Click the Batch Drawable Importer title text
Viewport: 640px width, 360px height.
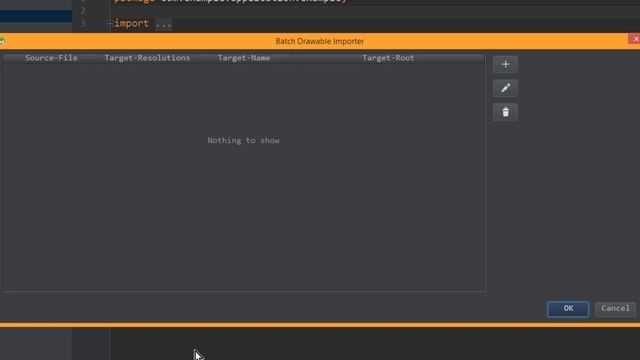tap(320, 41)
